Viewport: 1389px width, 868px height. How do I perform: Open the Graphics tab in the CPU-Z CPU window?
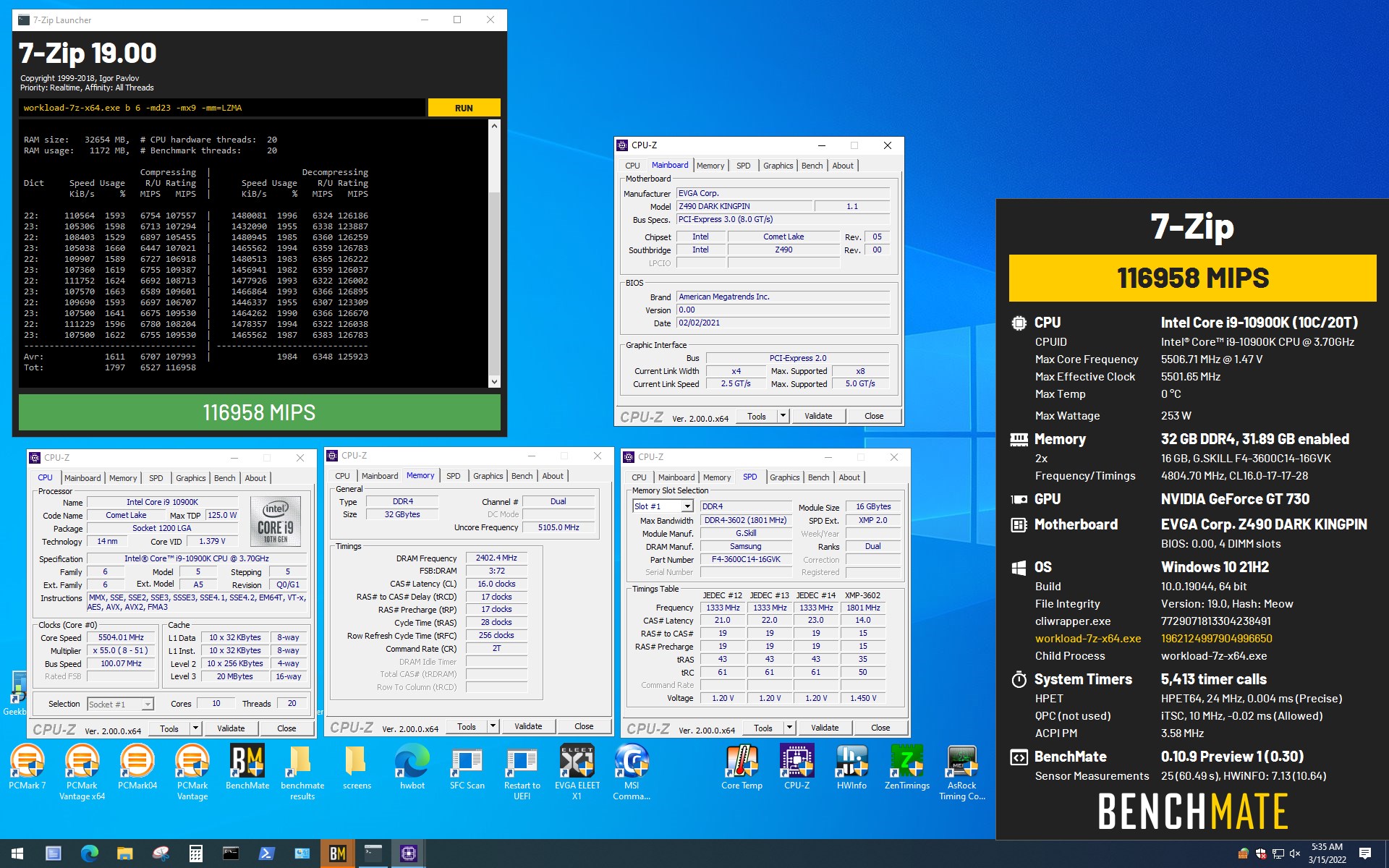pyautogui.click(x=191, y=478)
